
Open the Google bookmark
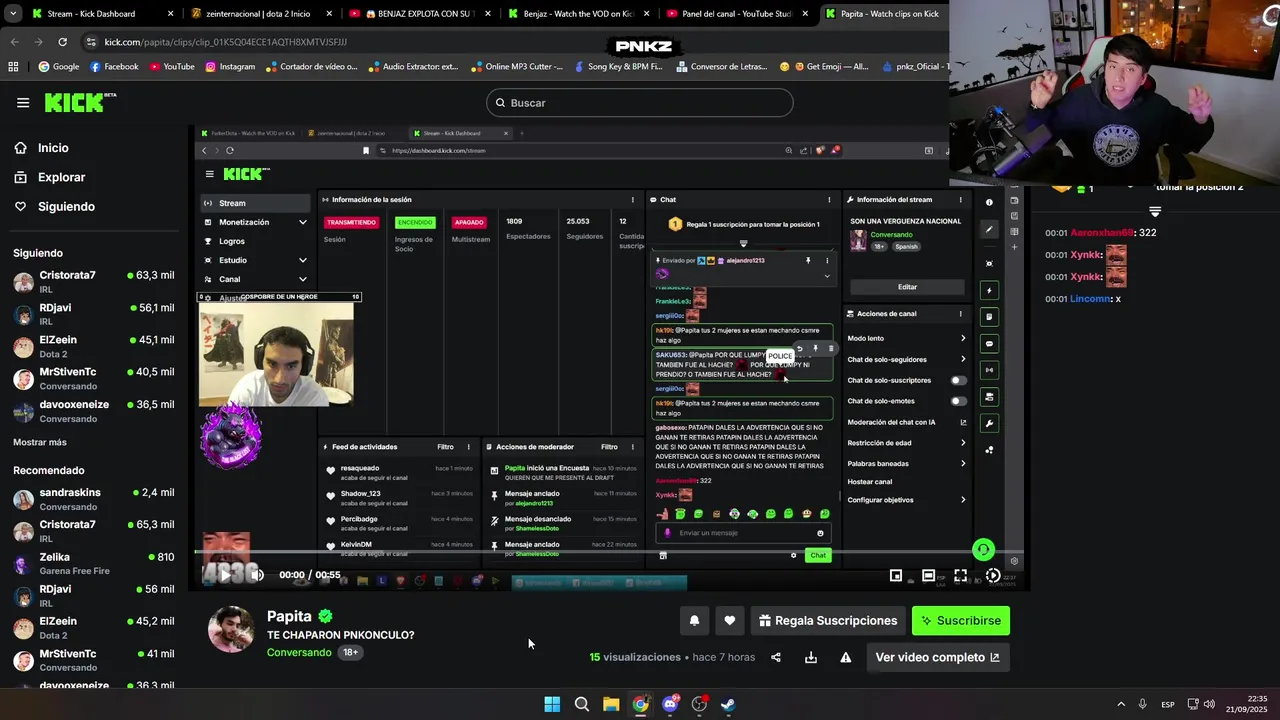pos(59,67)
